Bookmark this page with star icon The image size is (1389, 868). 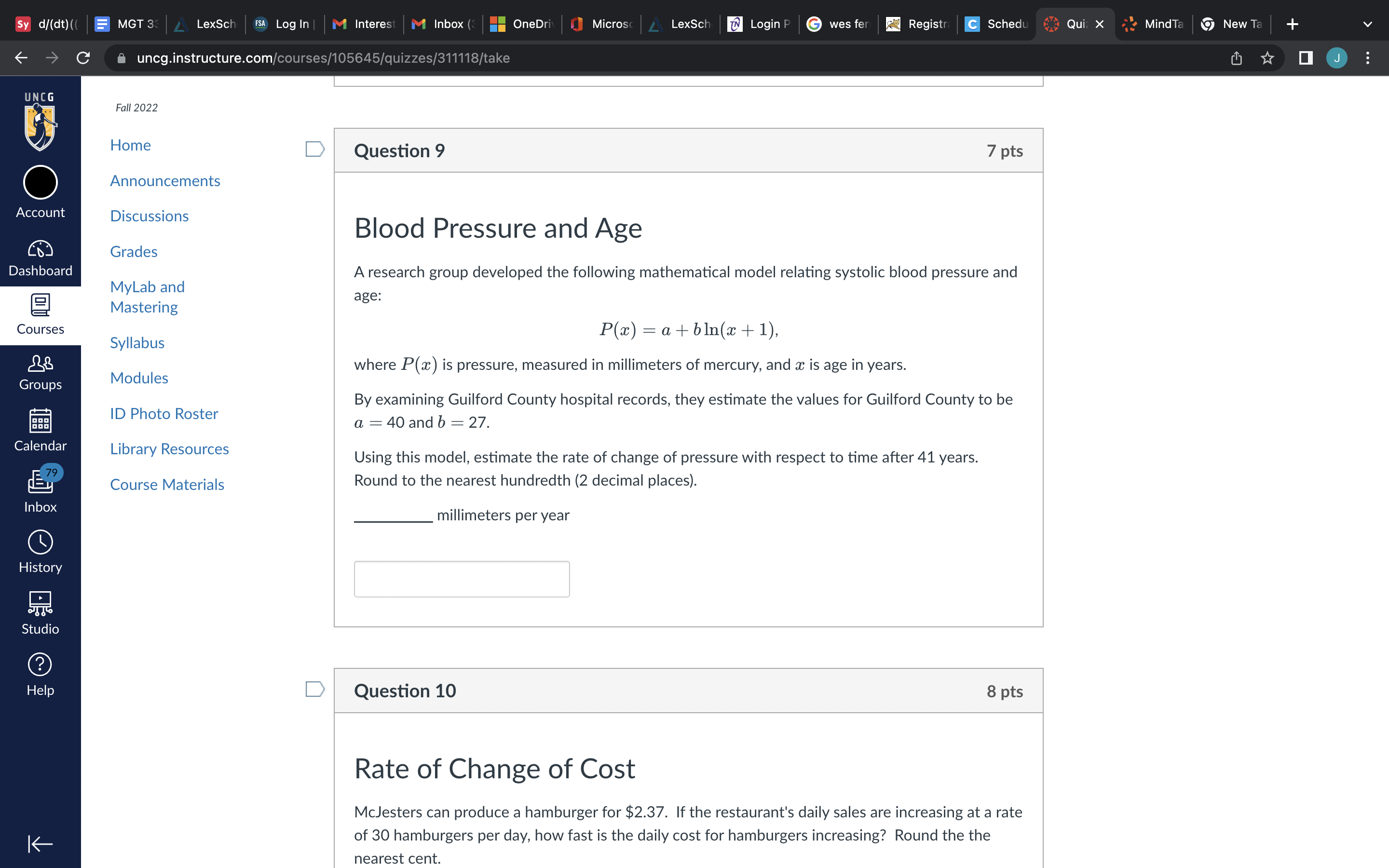1267,58
